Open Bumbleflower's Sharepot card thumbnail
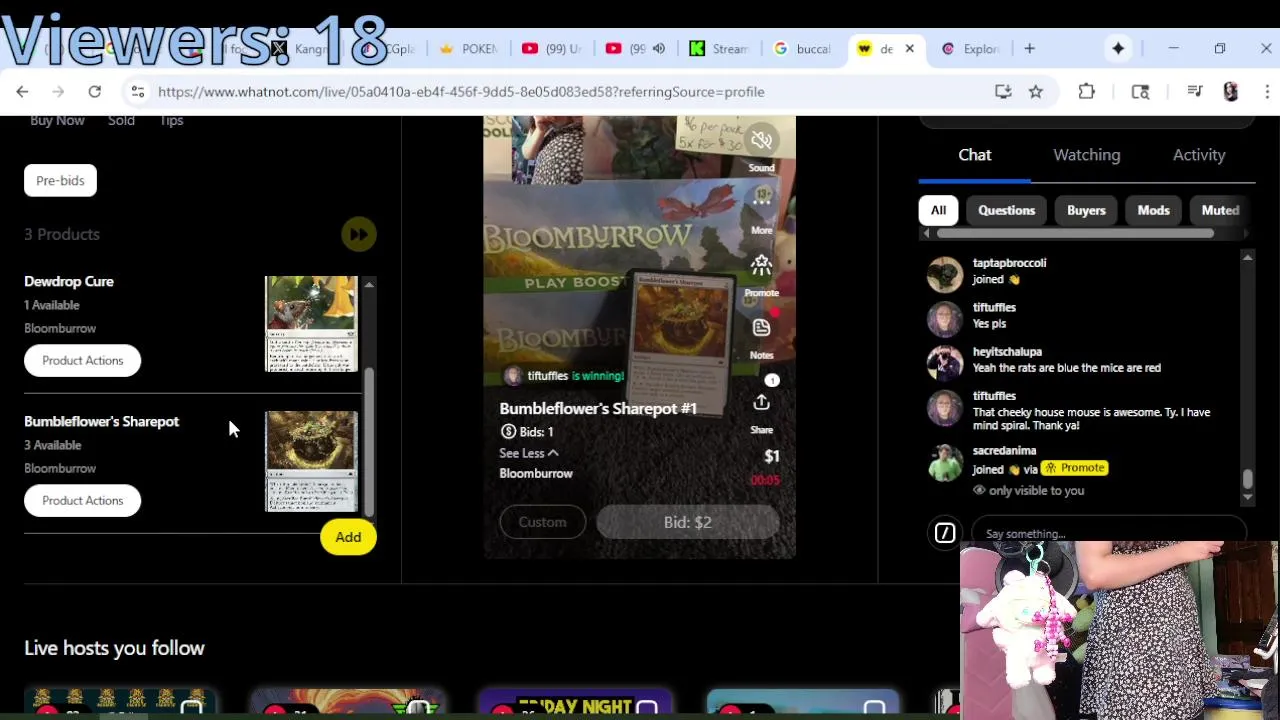 311,462
